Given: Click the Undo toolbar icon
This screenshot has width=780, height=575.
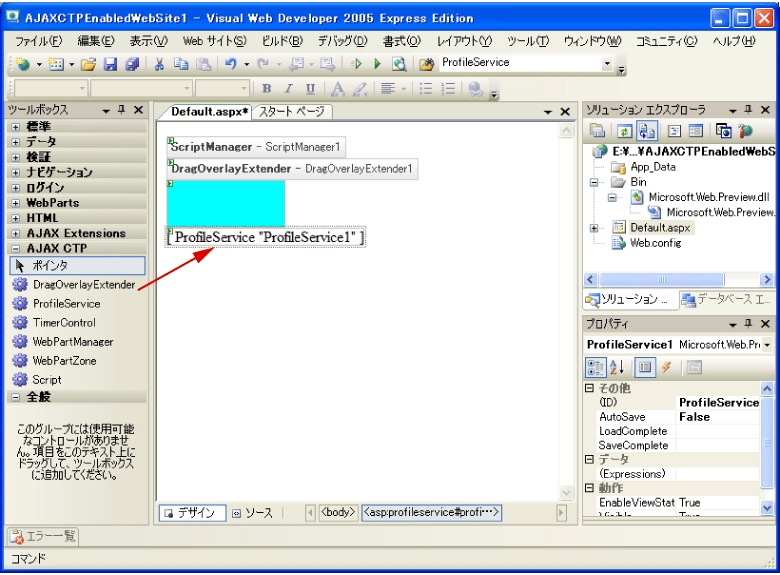Looking at the screenshot, I should tap(230, 64).
